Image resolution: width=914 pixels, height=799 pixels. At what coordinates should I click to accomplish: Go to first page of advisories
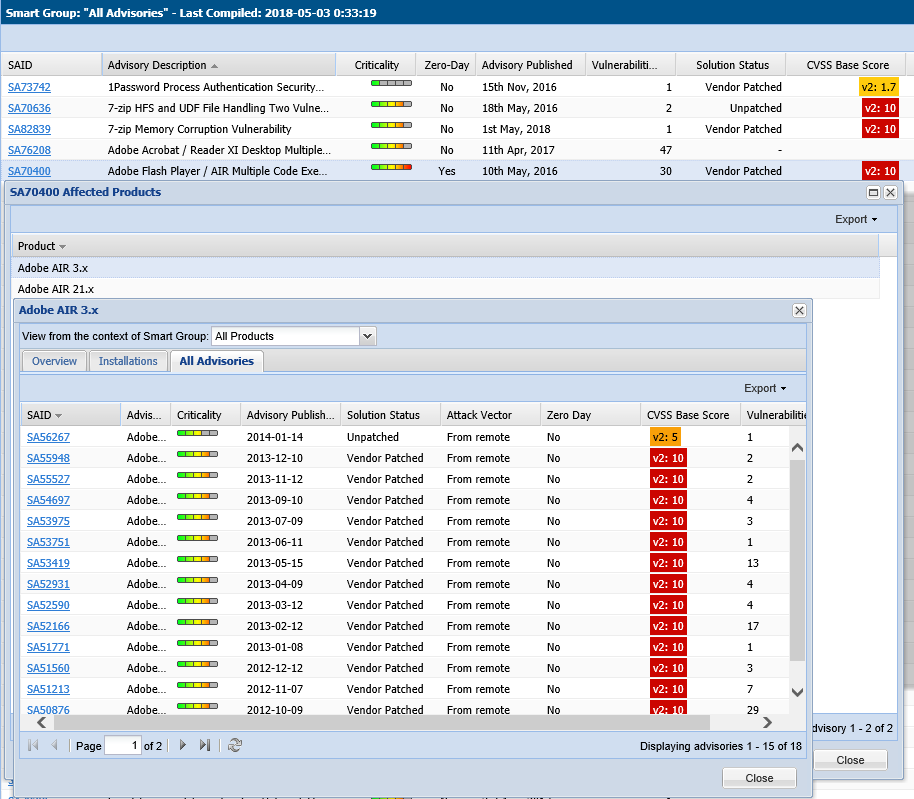pyautogui.click(x=33, y=745)
